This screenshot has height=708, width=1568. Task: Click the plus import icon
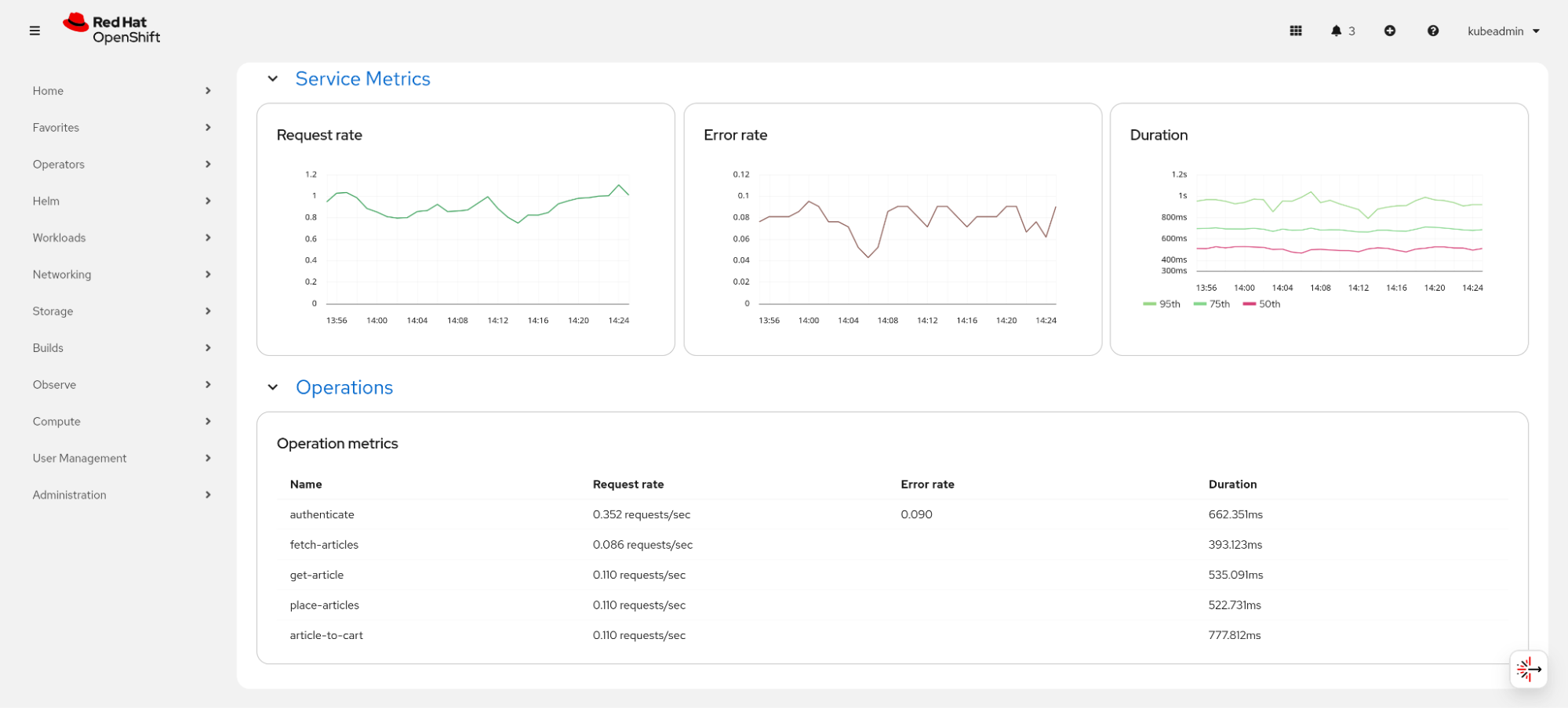coord(1389,31)
